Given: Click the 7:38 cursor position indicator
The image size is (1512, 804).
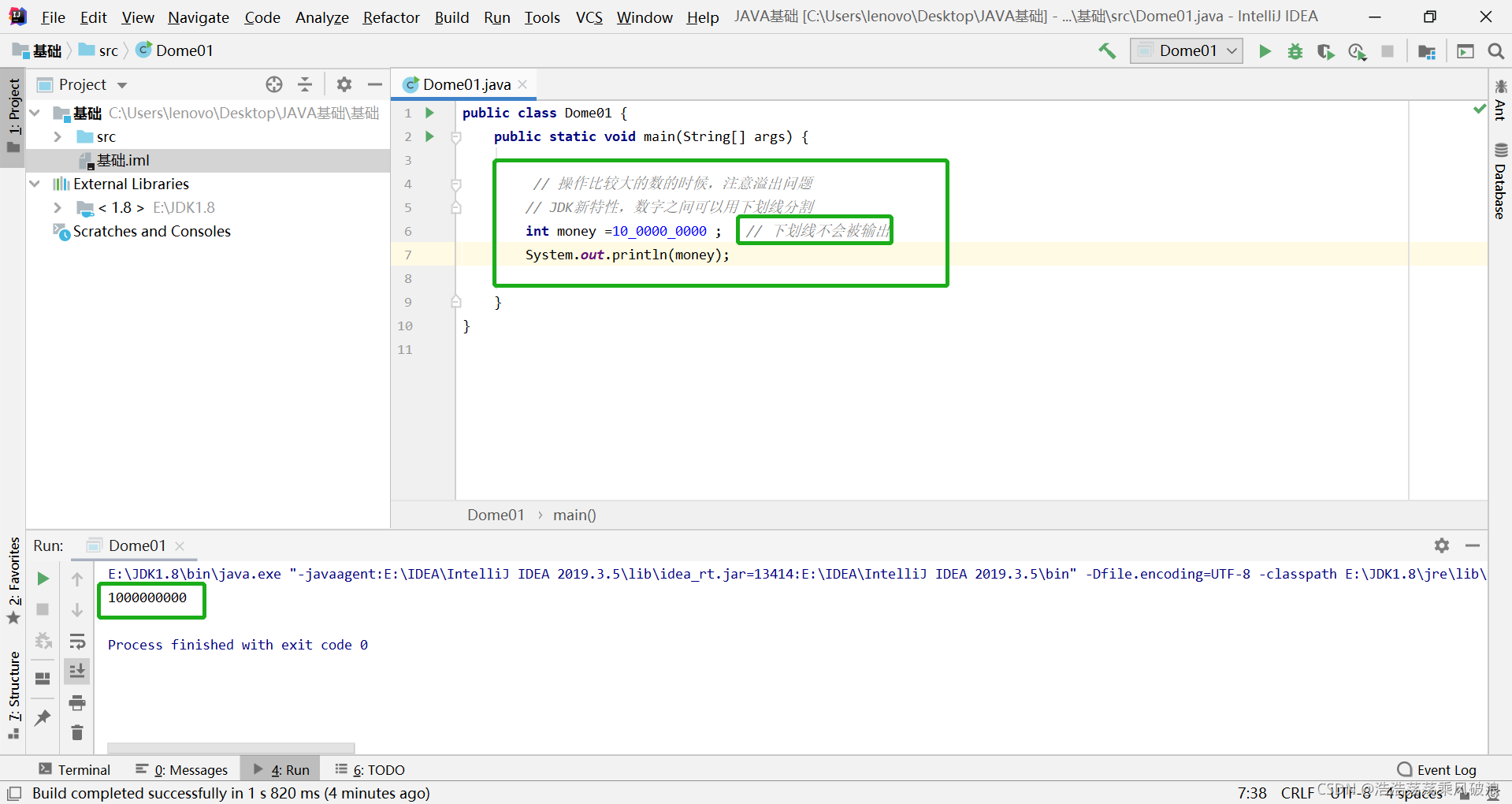Looking at the screenshot, I should click(1252, 793).
